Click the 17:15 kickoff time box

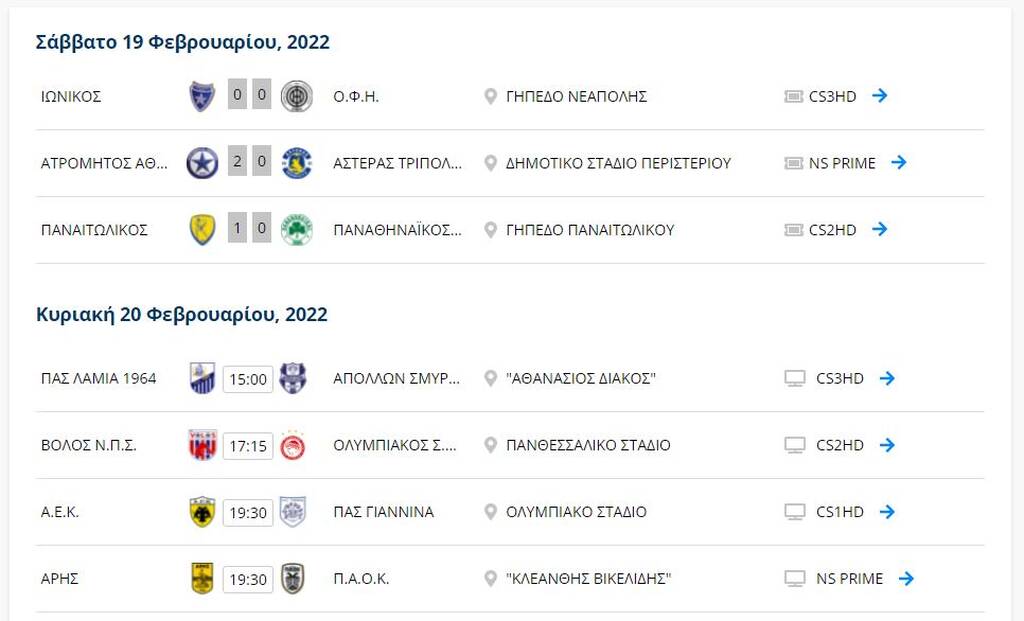tap(248, 446)
